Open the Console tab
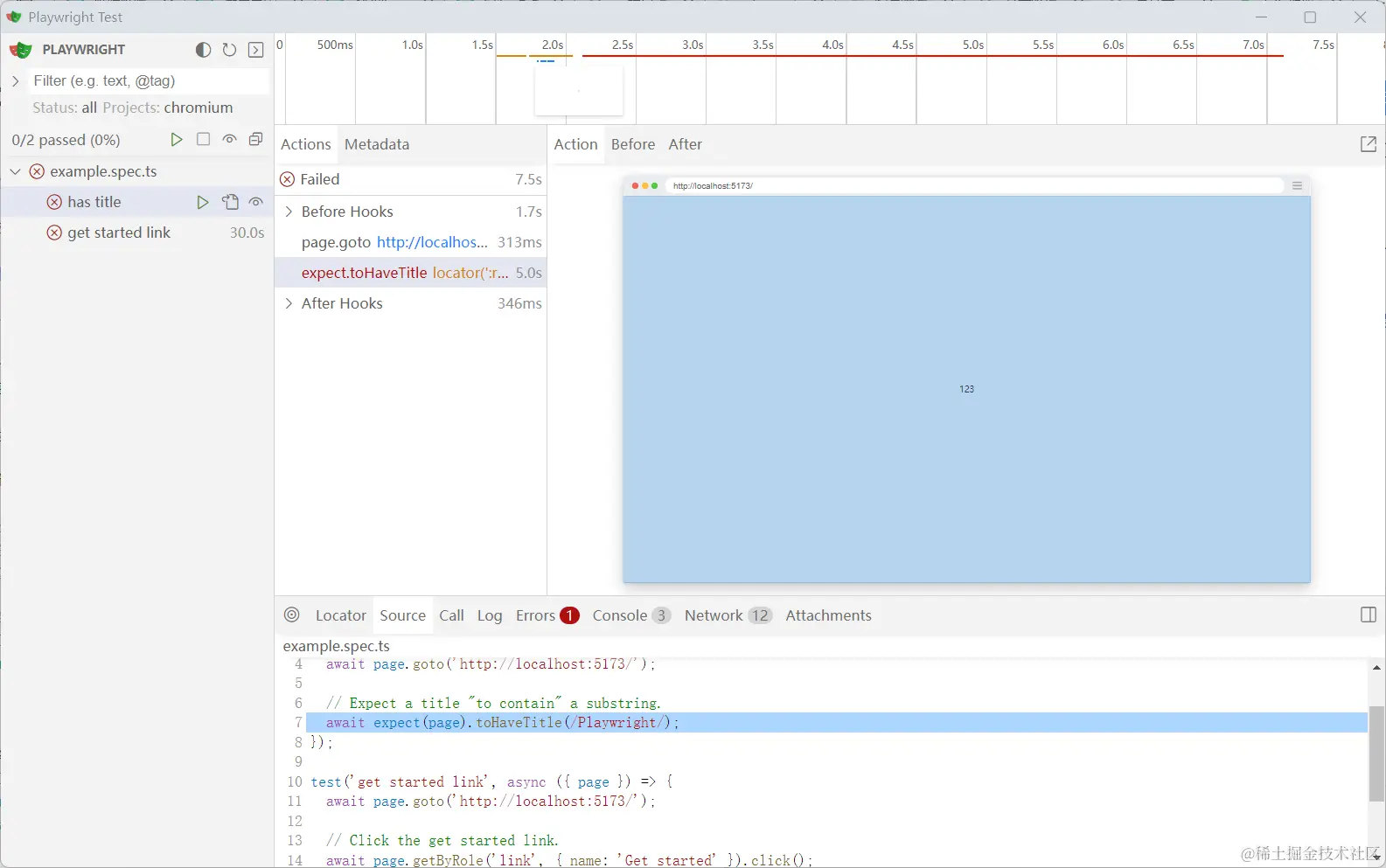This screenshot has width=1386, height=868. coord(631,615)
